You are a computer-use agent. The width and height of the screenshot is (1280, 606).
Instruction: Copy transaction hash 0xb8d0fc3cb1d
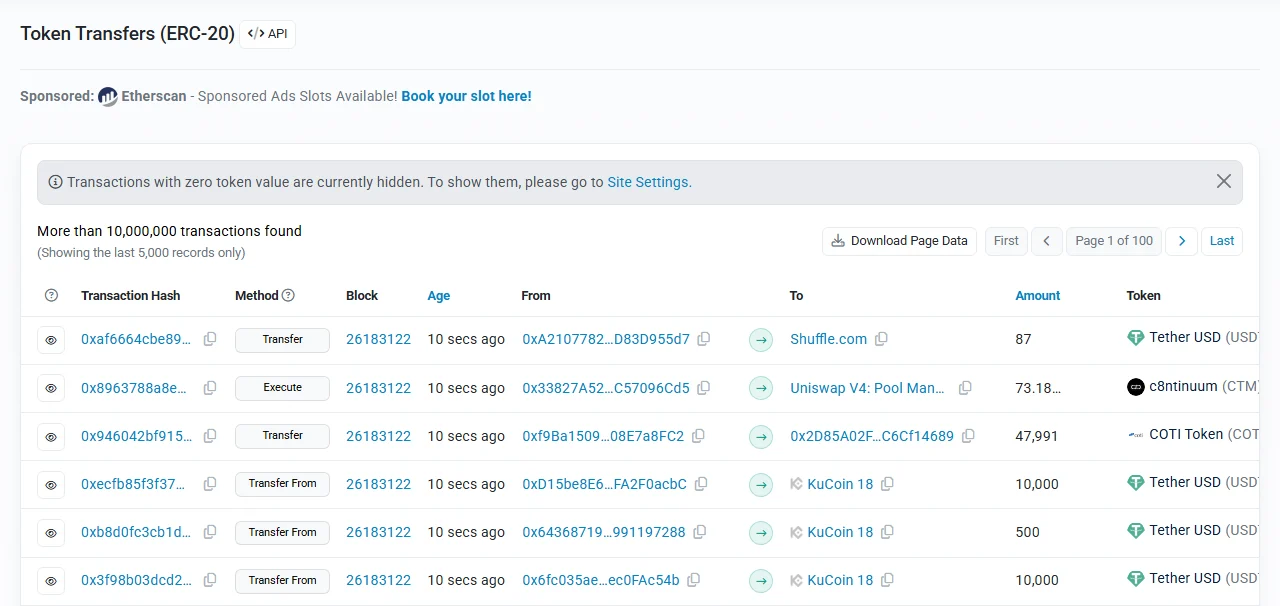click(x=210, y=532)
